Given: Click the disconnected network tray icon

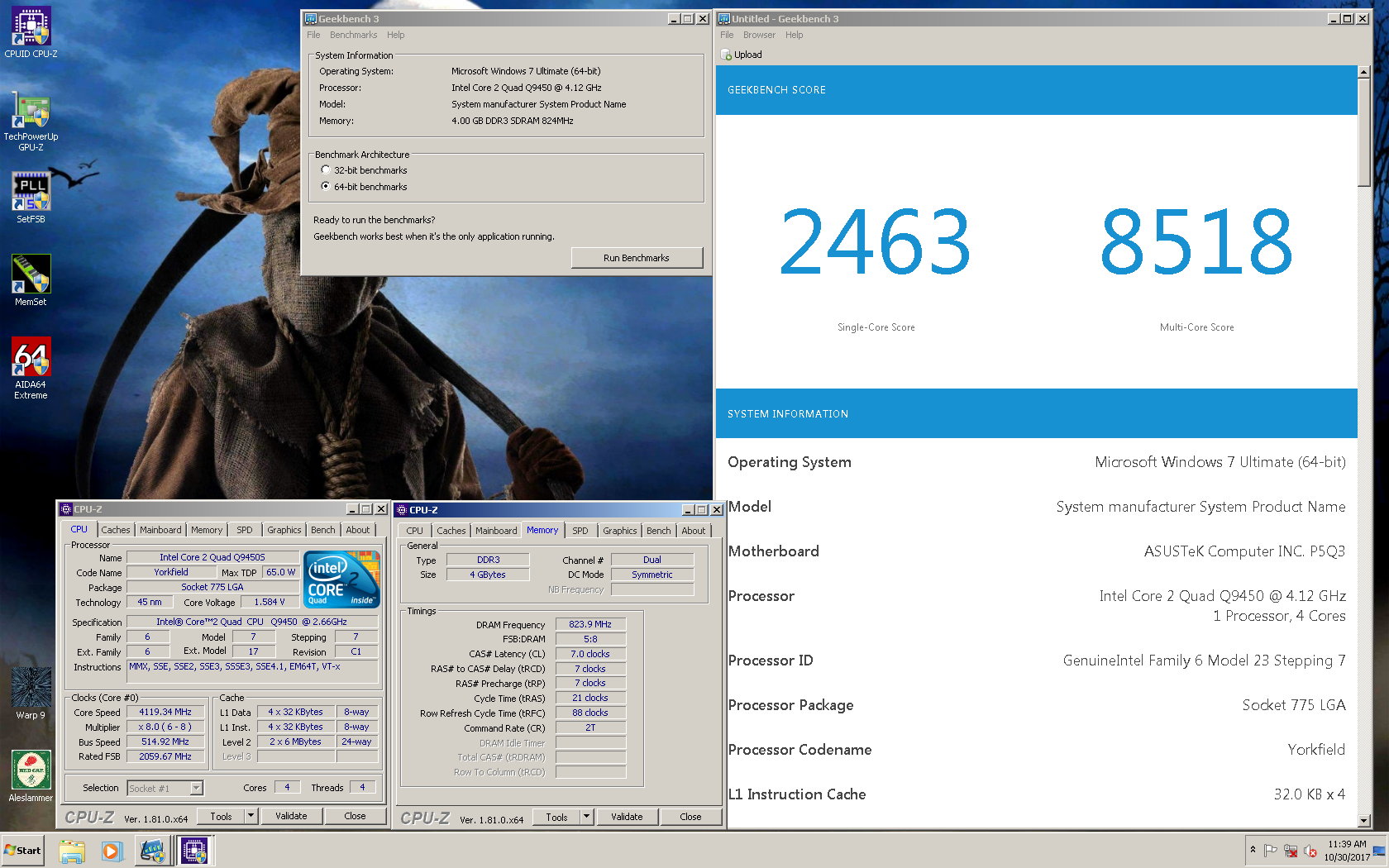Looking at the screenshot, I should point(1290,851).
